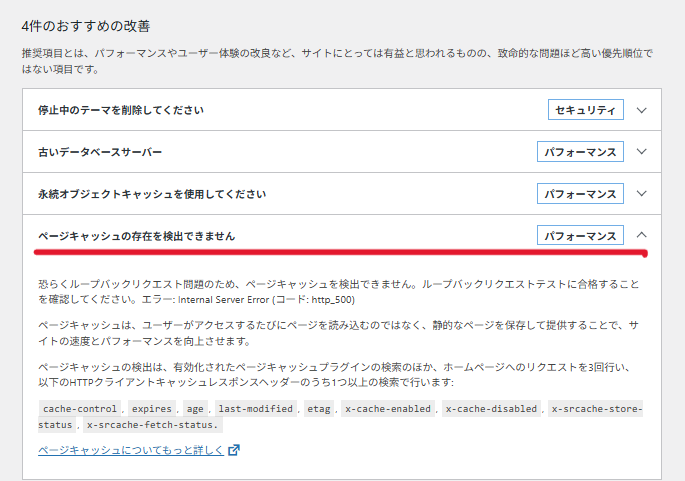Click the etag code tag
The image size is (685, 481).
319,409
